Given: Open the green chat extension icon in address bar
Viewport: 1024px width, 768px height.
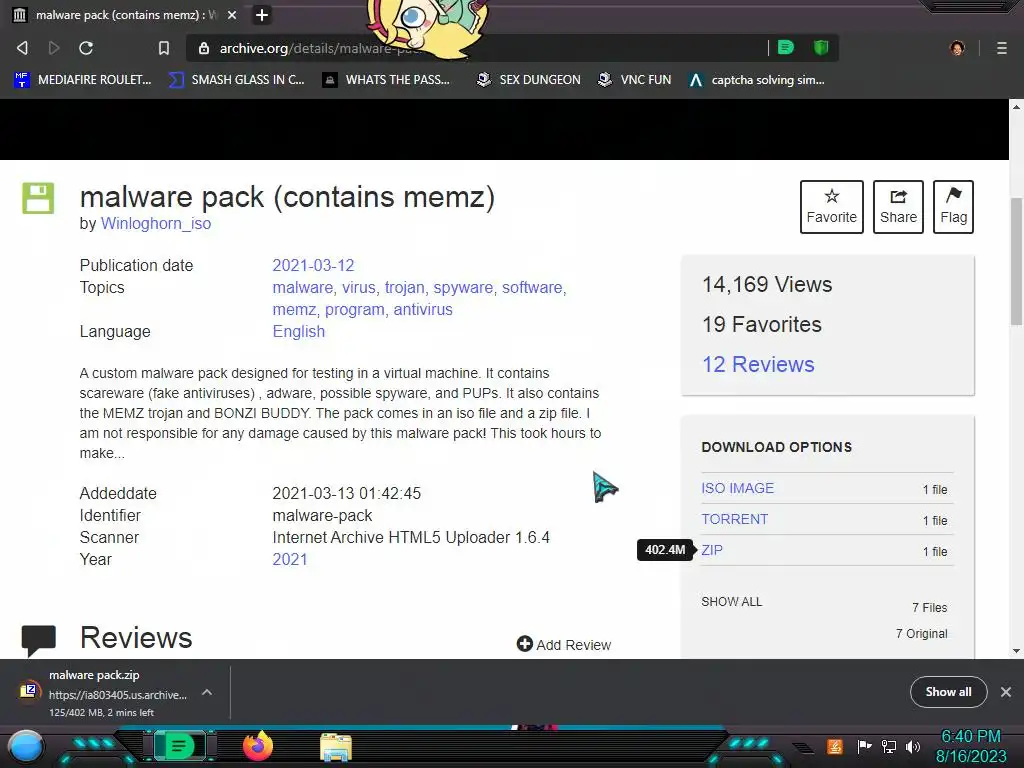Looking at the screenshot, I should click(786, 48).
